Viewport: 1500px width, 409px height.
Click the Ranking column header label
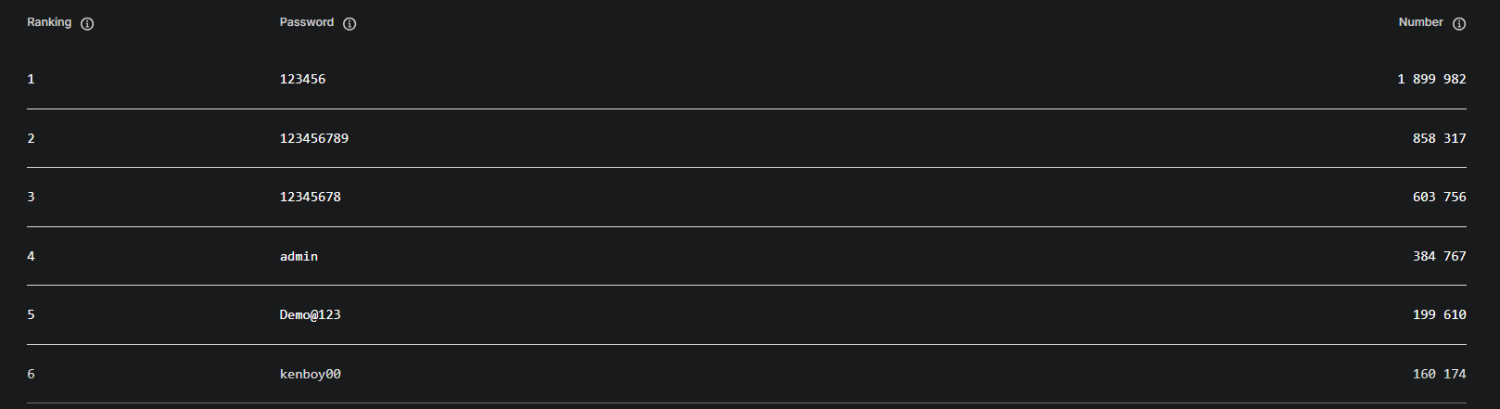pyautogui.click(x=49, y=23)
